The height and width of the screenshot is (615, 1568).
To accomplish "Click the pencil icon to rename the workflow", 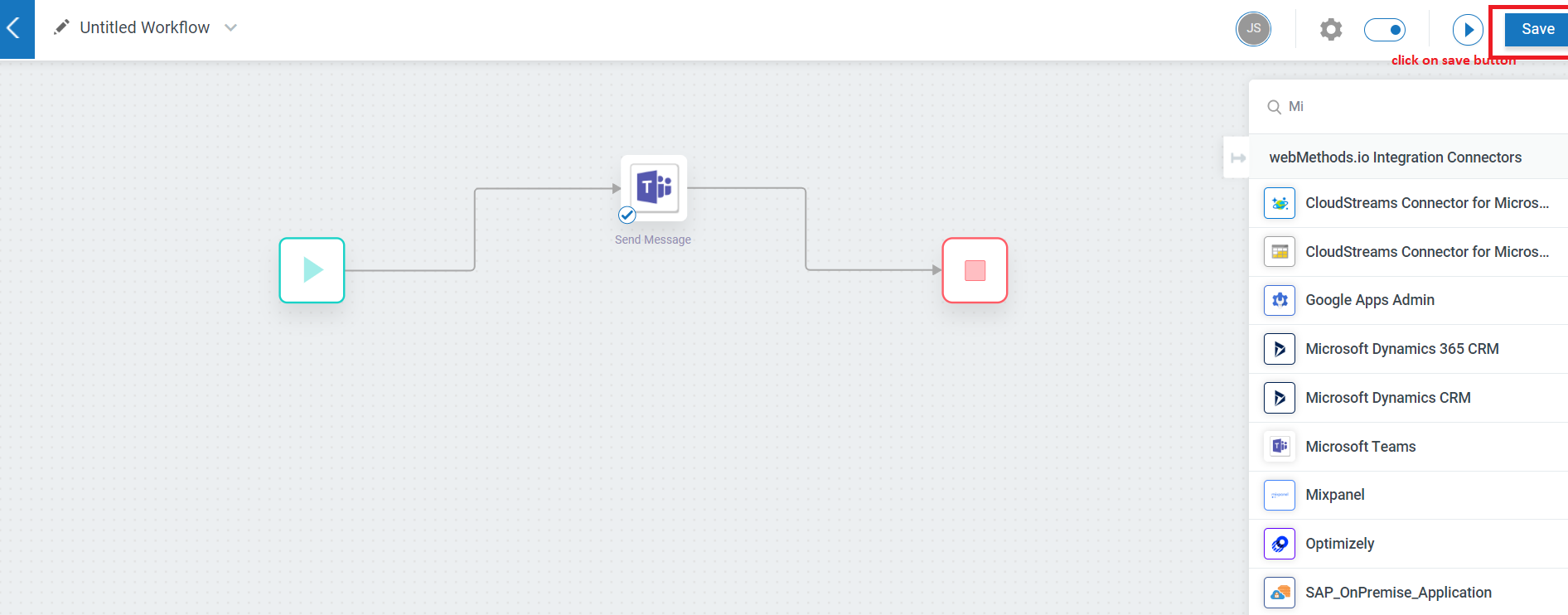I will [x=61, y=27].
